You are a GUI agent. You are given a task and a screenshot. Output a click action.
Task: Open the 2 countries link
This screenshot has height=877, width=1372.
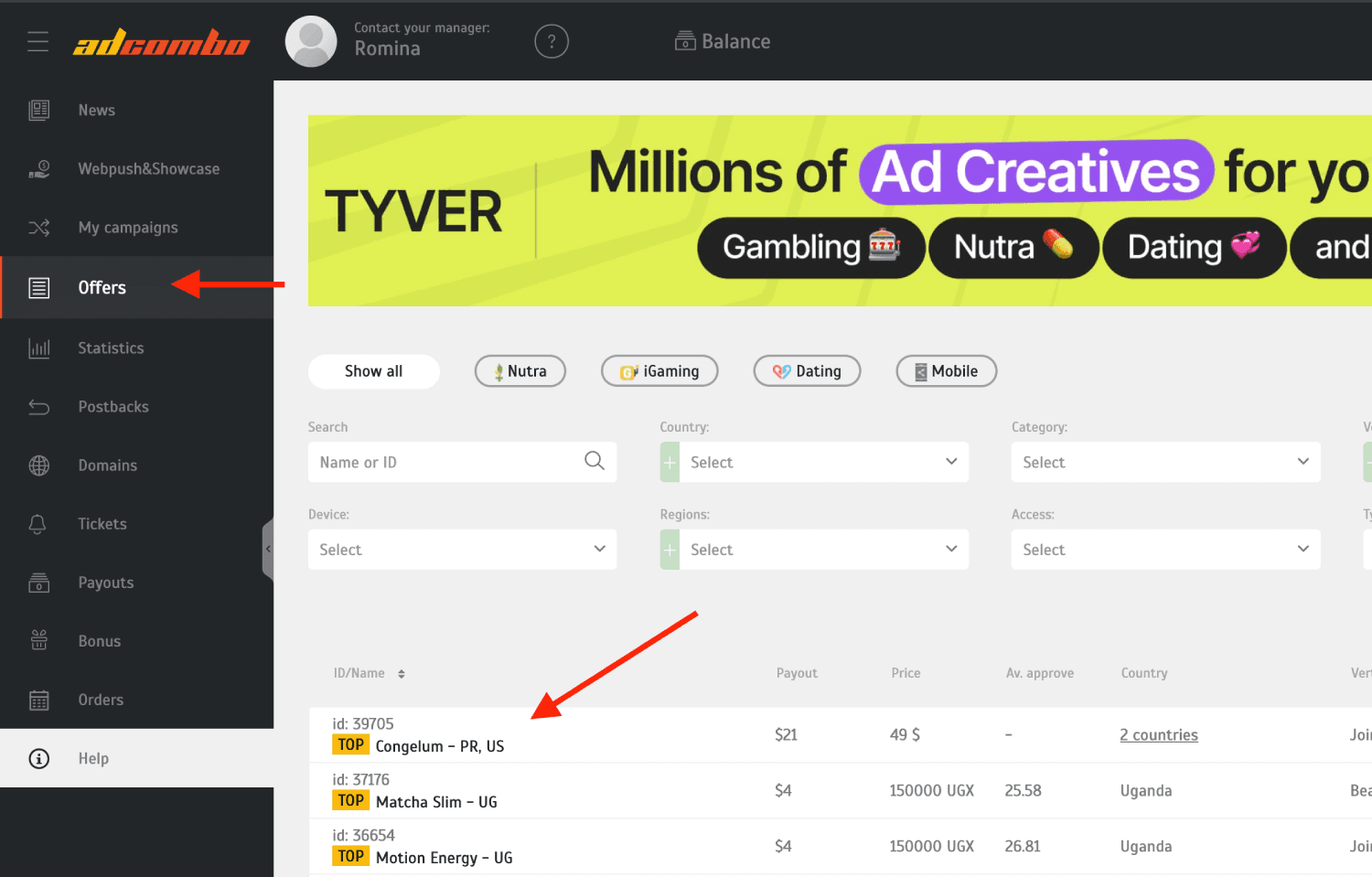1159,735
